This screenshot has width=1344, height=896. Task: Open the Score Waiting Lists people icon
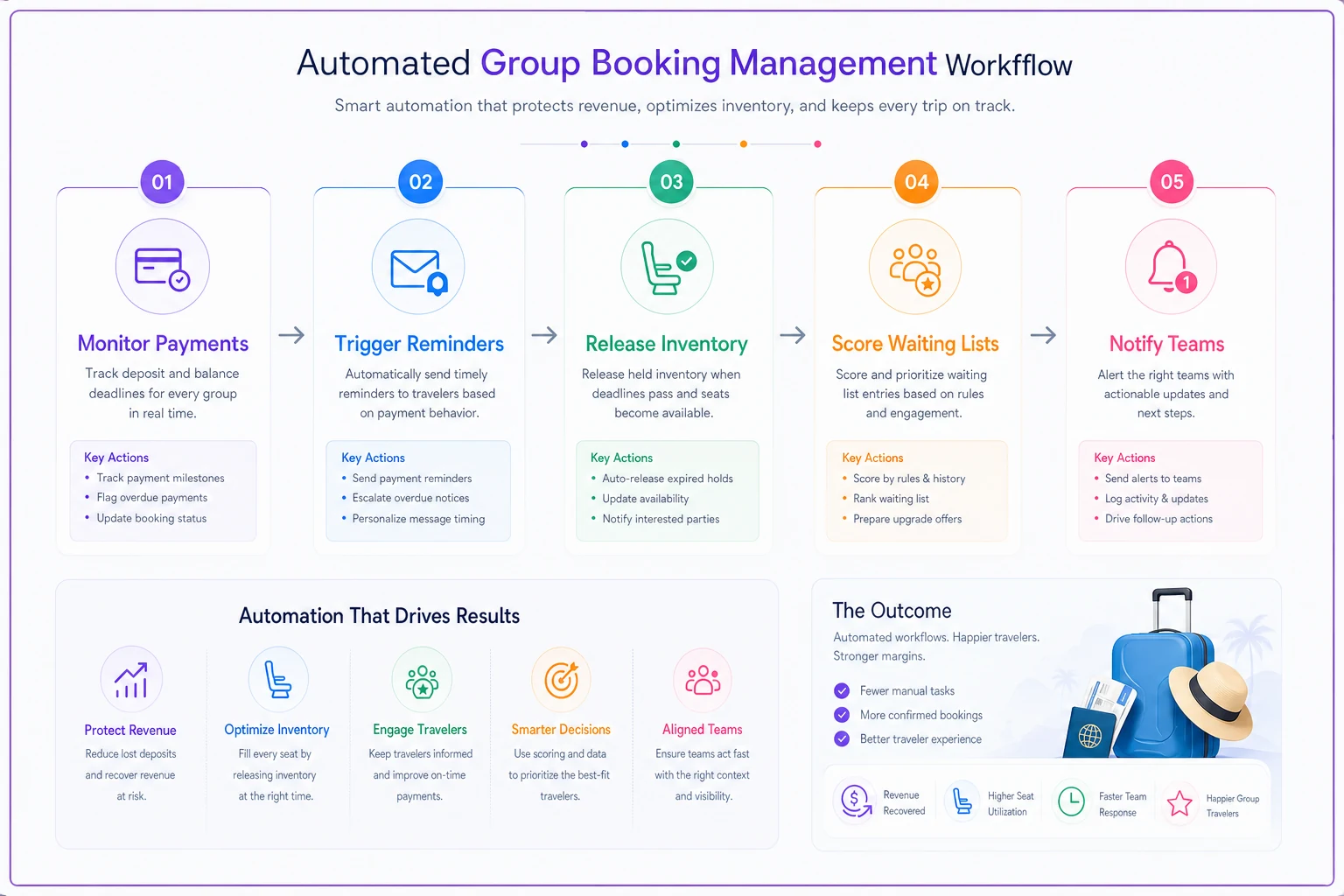[x=915, y=269]
